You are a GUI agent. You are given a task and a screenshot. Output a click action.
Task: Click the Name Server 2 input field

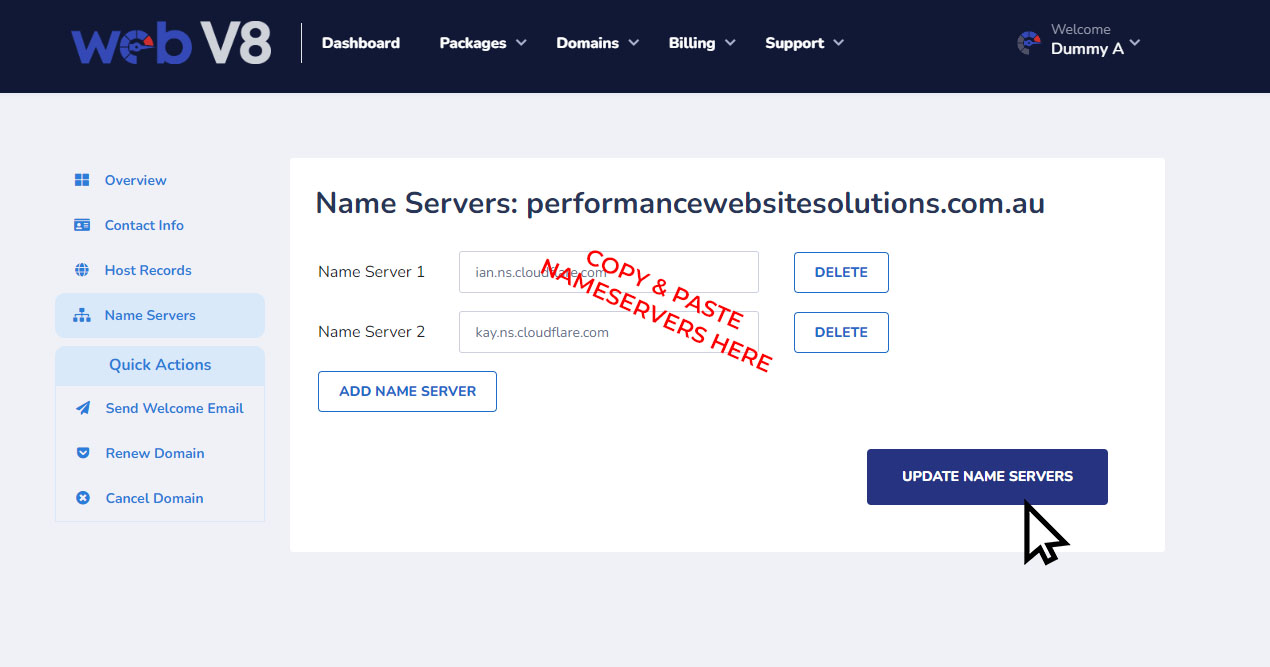tap(608, 332)
